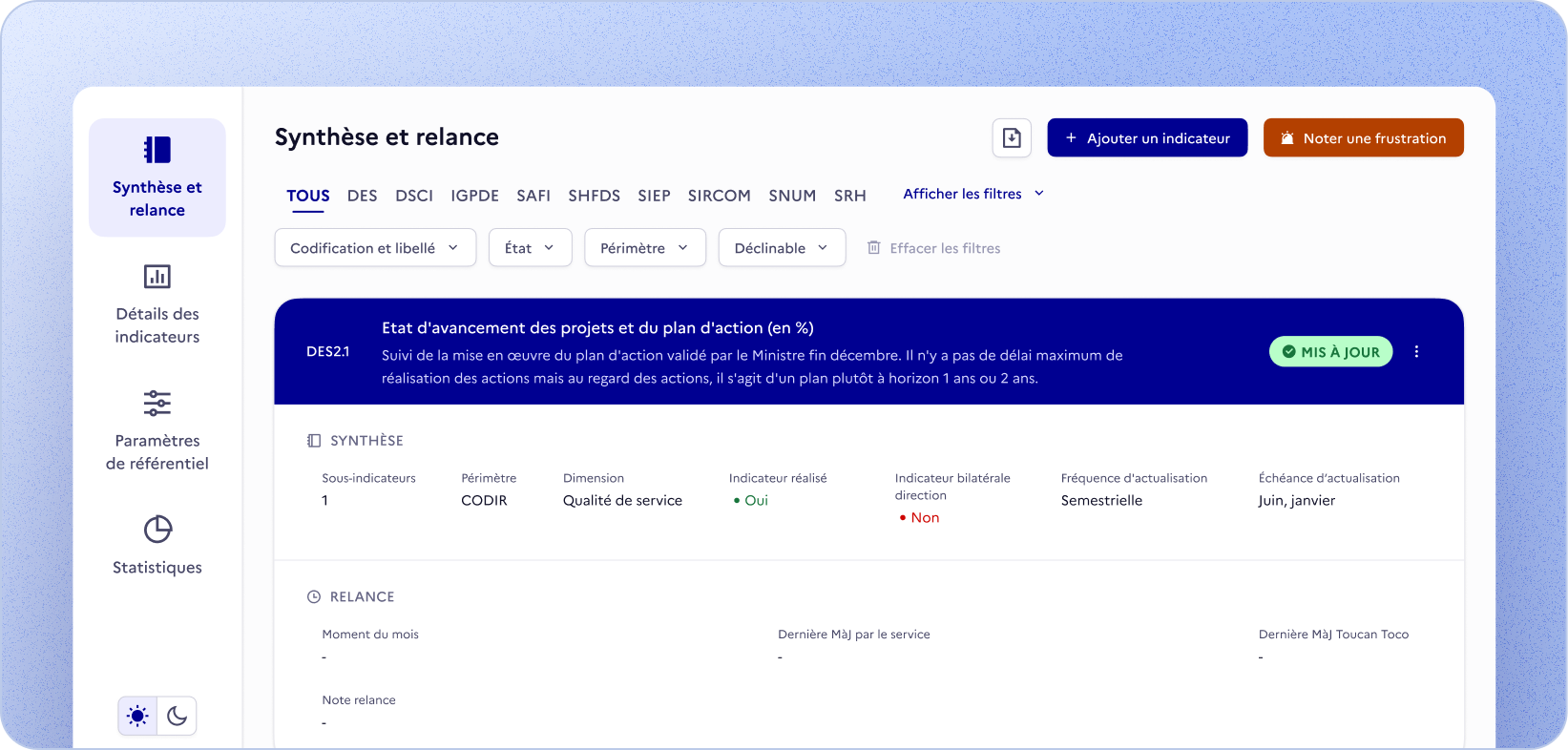Switch to light mode with sun toggle
The height and width of the screenshot is (750, 1568).
[138, 717]
